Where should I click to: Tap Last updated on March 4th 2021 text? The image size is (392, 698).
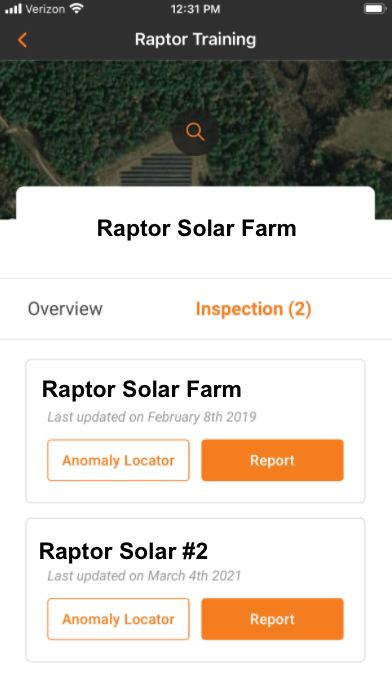point(144,576)
